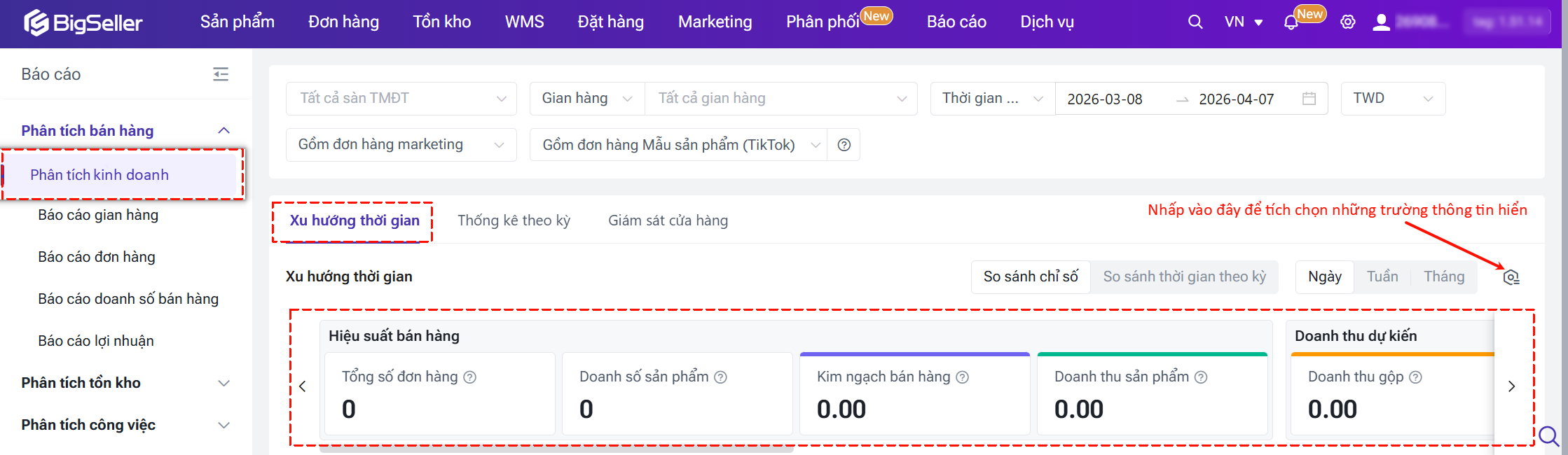Click help icon beside TikTok sample orders
This screenshot has width=1568, height=455.
coord(844,145)
